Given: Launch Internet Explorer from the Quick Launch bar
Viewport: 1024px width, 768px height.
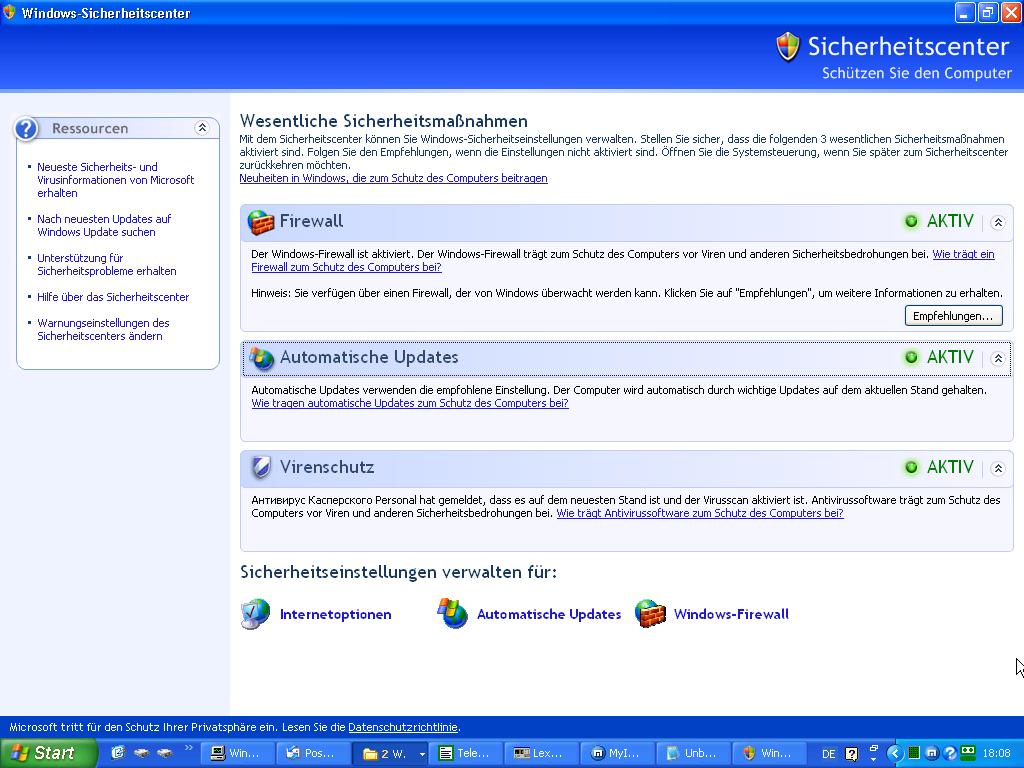Looking at the screenshot, I should coord(118,752).
